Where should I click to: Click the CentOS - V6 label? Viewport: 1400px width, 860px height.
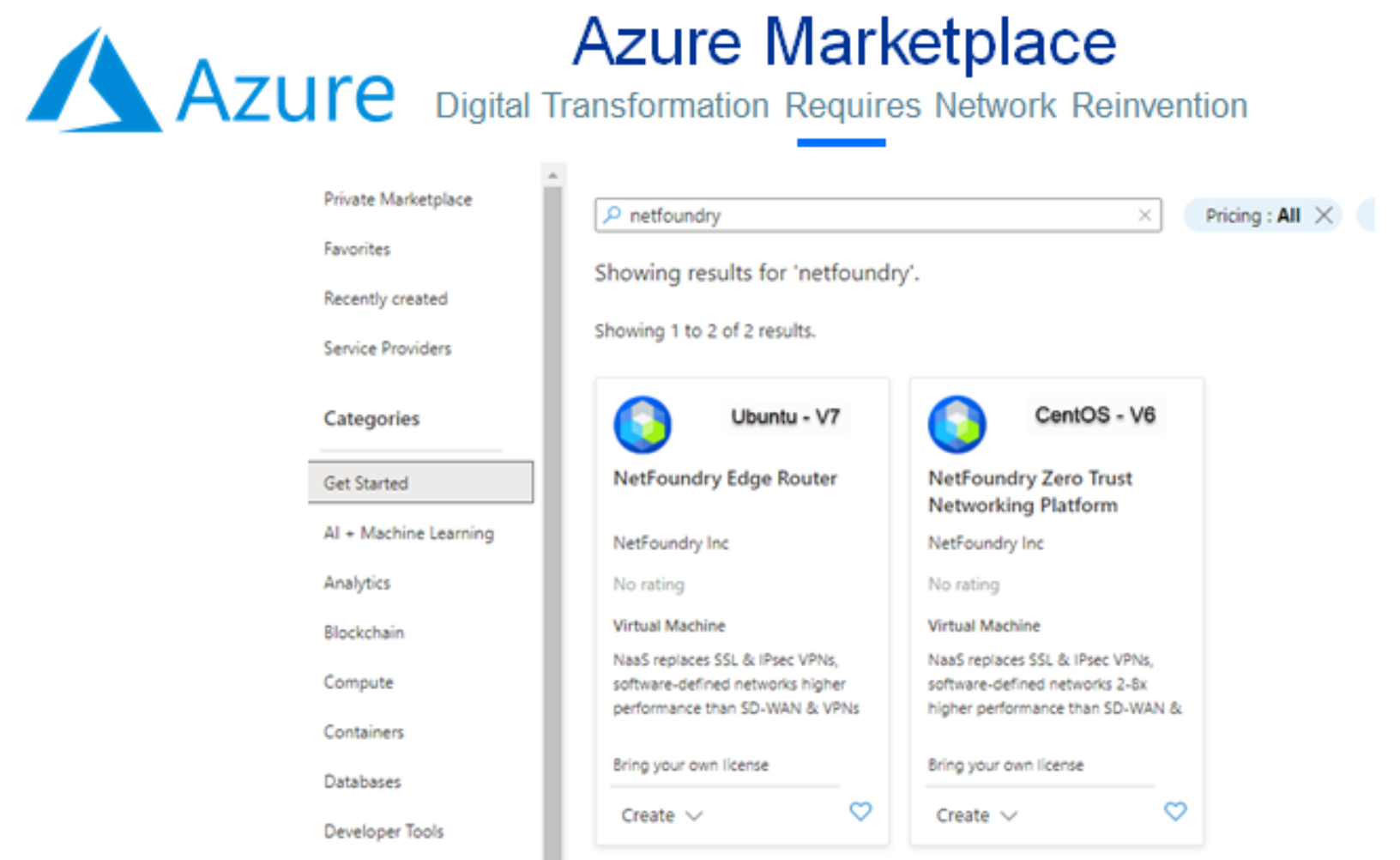click(x=1095, y=415)
